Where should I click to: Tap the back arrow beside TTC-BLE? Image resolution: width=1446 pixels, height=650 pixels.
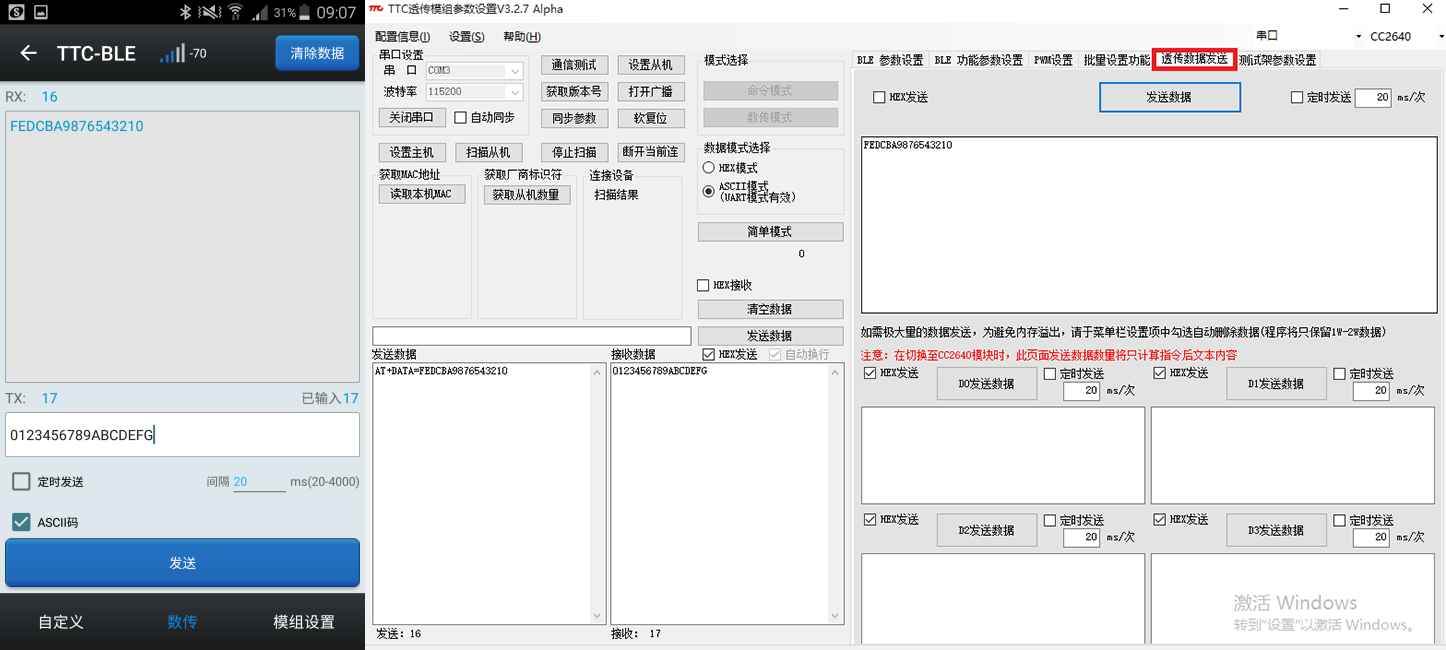click(28, 53)
